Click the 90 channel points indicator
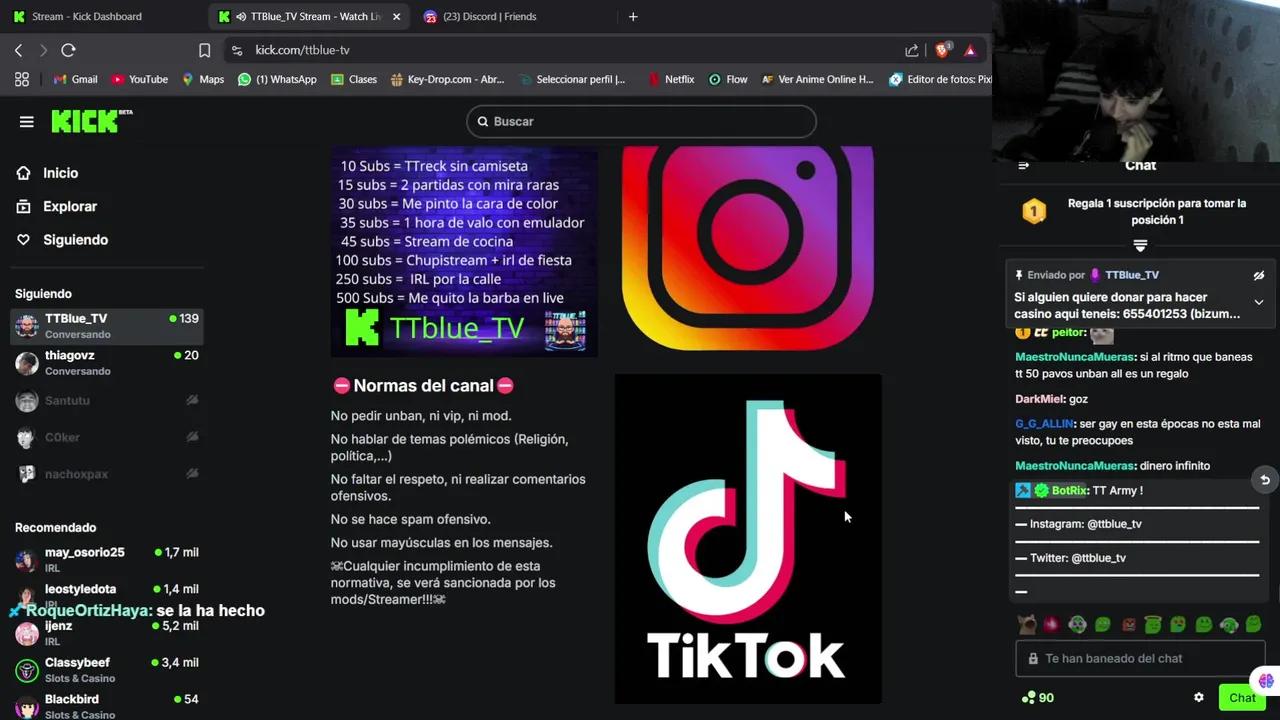Screen dimensions: 1280x720 (1038, 698)
